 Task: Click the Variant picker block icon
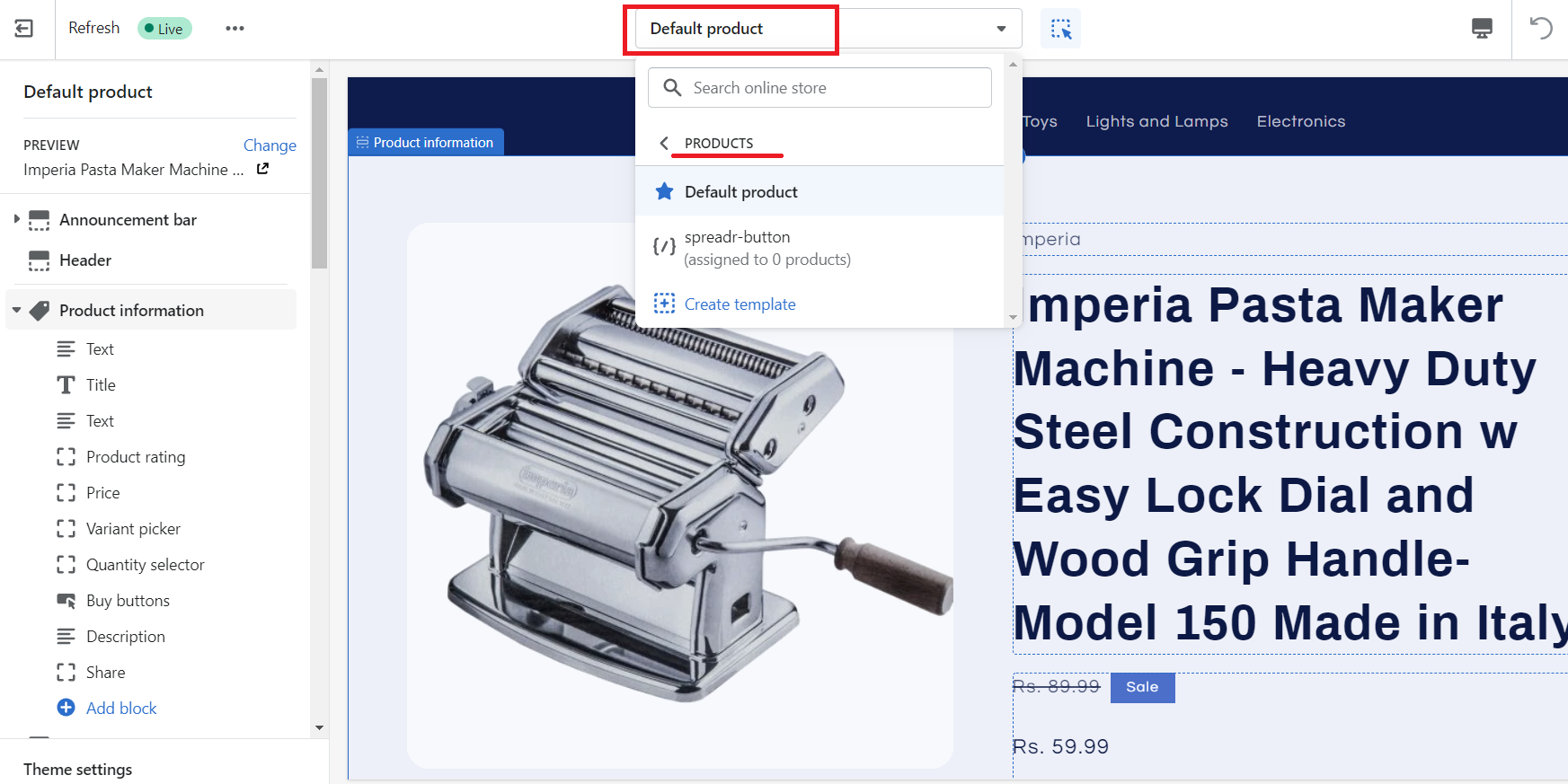[66, 529]
